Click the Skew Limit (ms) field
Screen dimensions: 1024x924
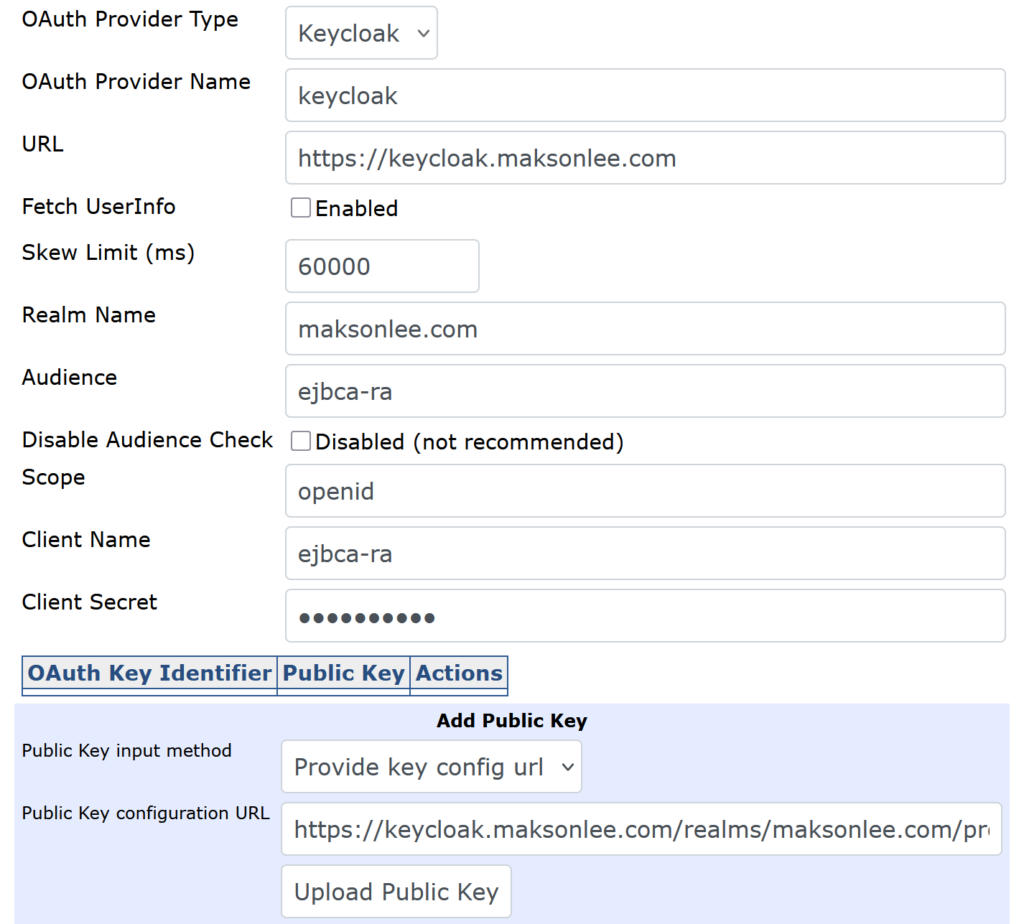point(382,266)
